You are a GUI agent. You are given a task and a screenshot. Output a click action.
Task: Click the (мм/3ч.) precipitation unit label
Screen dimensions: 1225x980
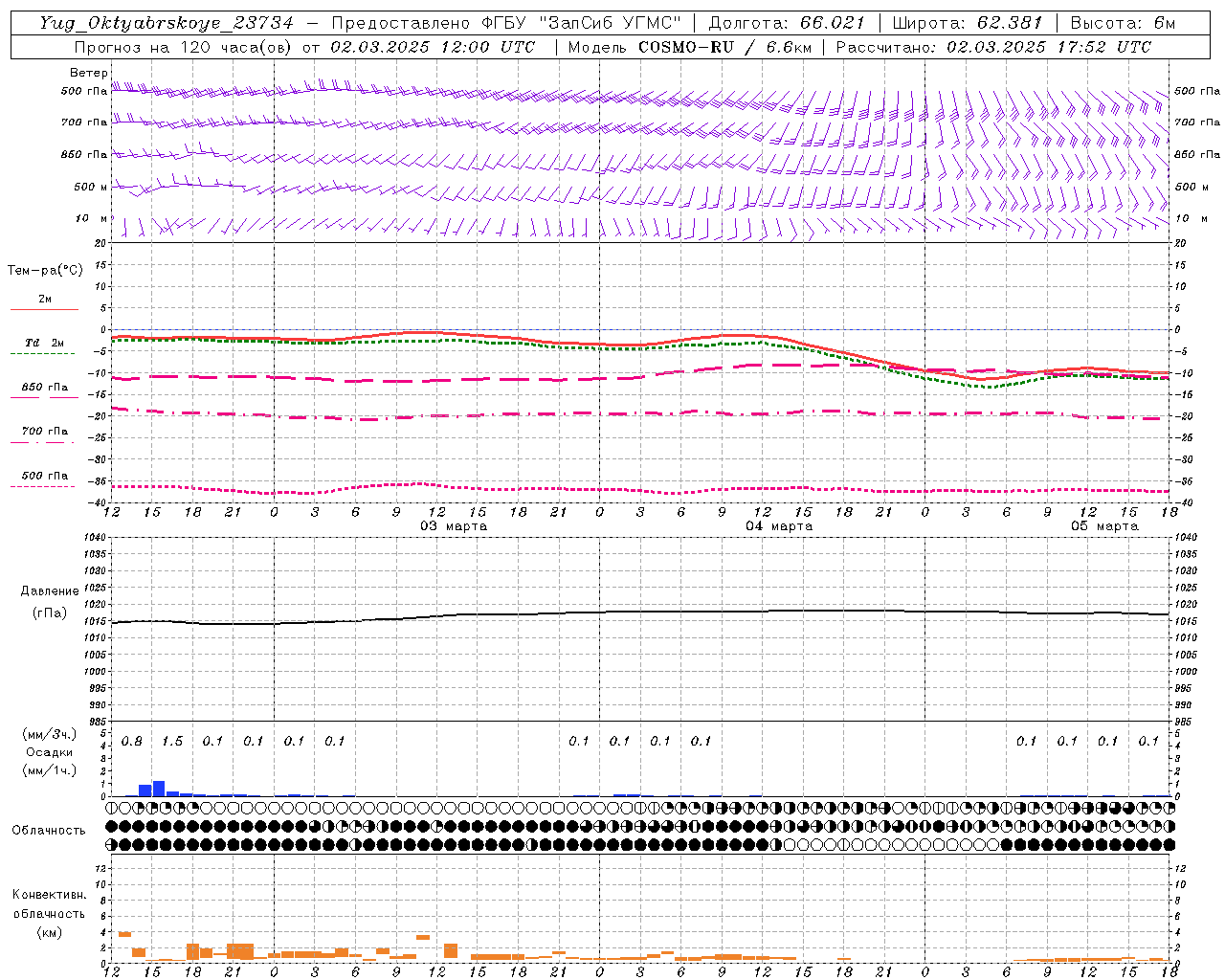(x=50, y=734)
